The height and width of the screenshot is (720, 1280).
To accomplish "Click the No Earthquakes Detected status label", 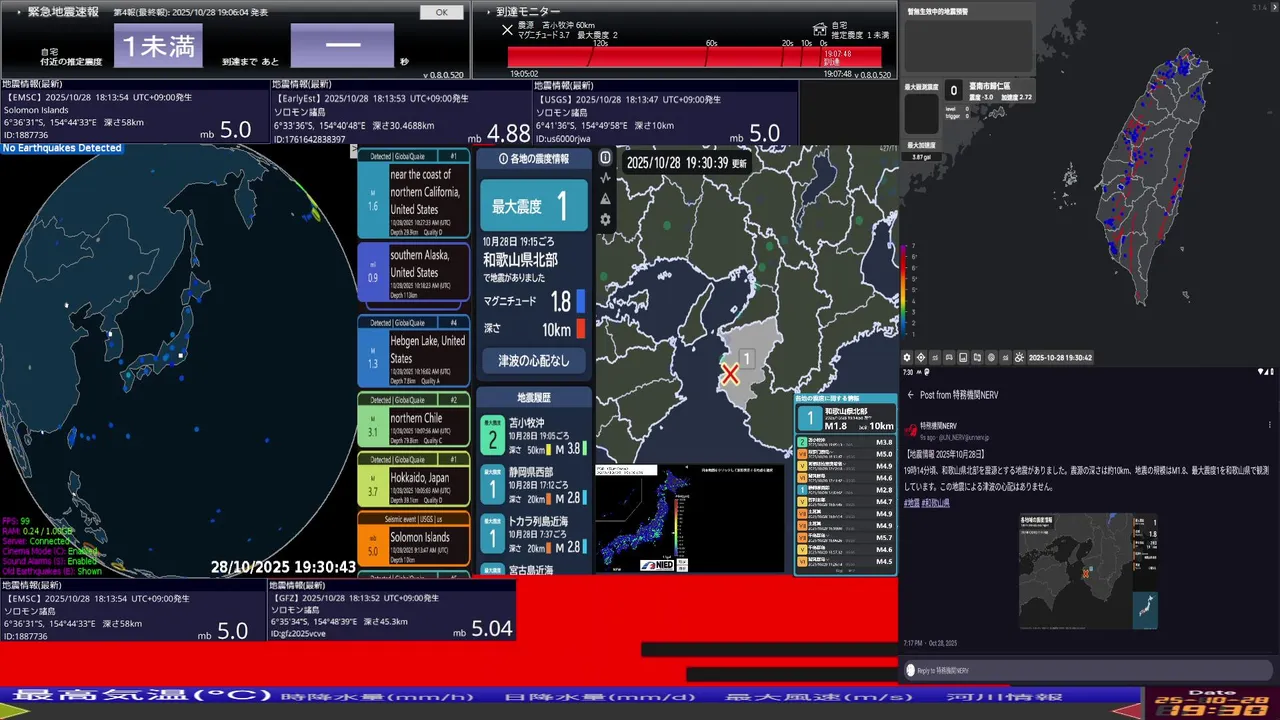I will (61, 148).
